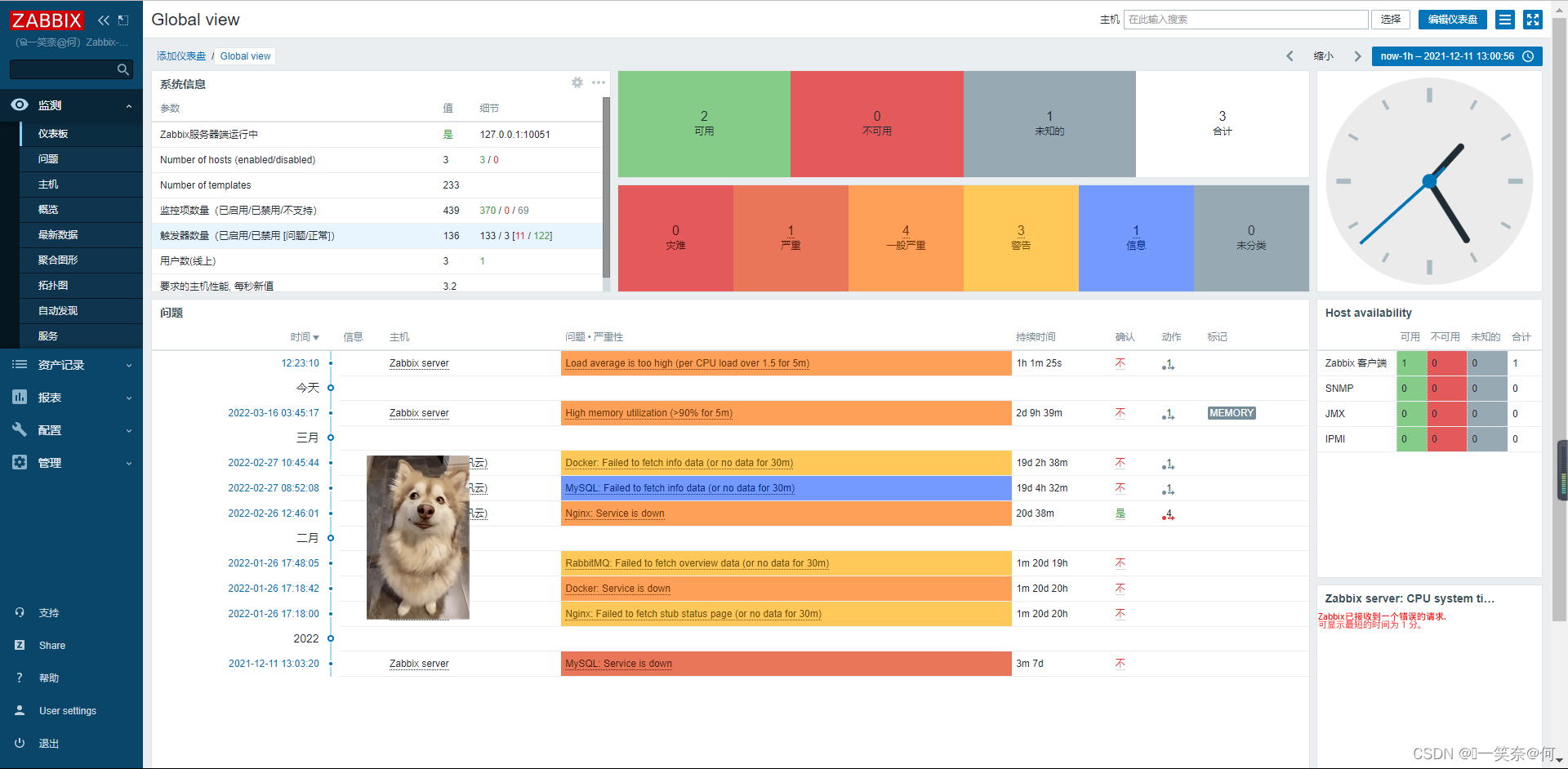Click the Monitoring eye icon in sidebar
The image size is (1568, 769).
[x=20, y=104]
